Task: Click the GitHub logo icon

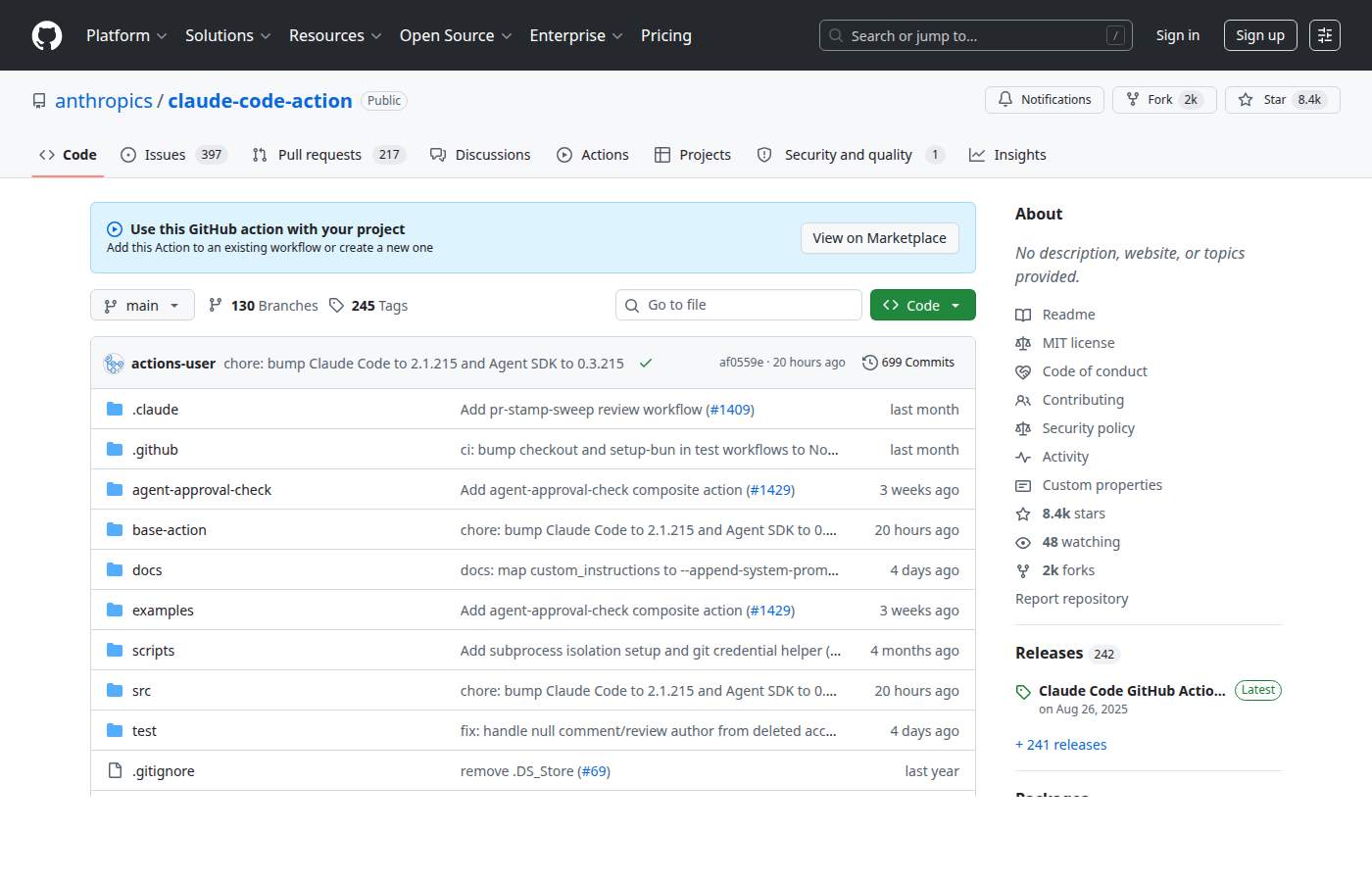Action: coord(47,35)
